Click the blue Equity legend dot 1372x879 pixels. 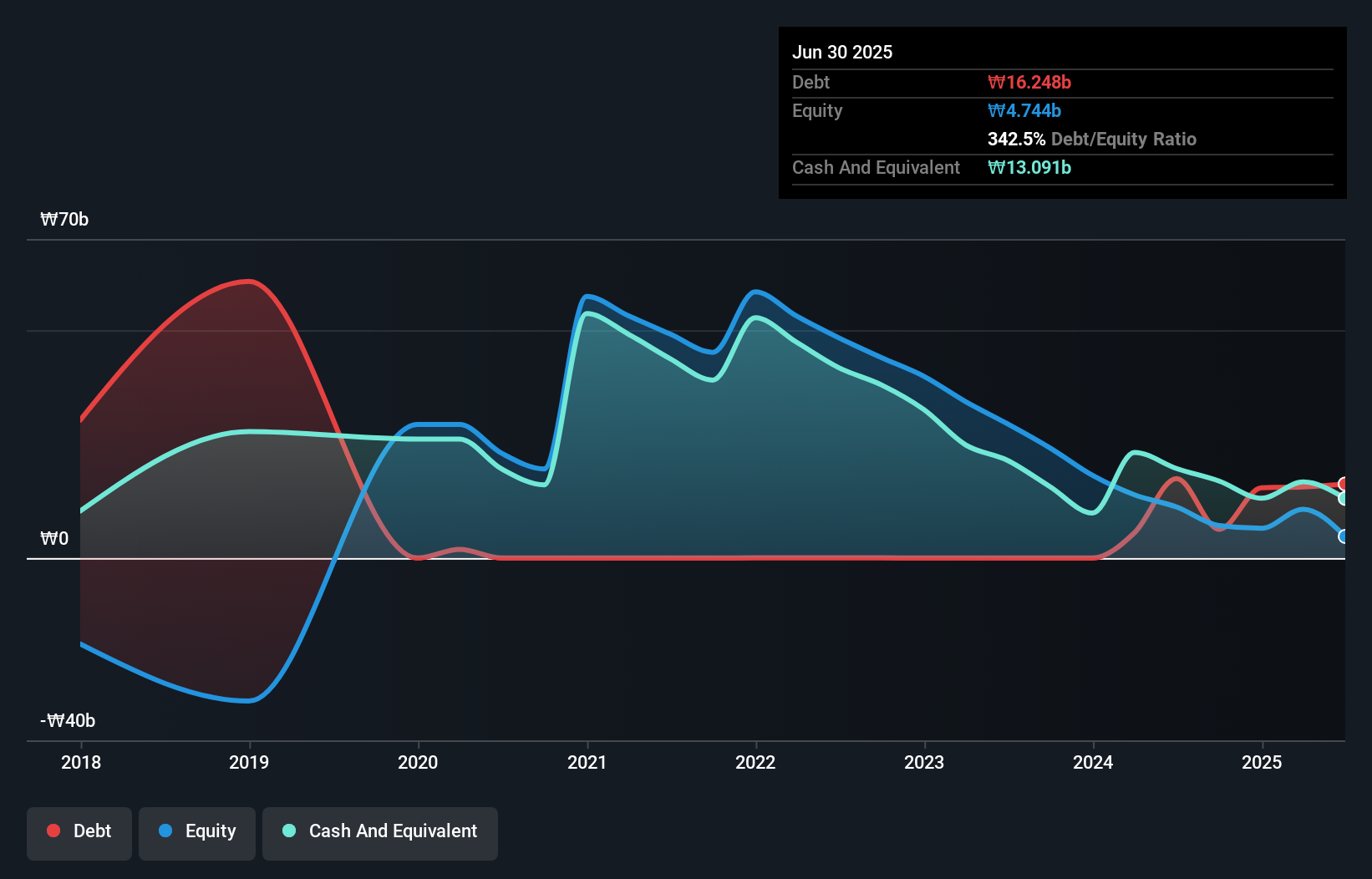click(x=165, y=831)
